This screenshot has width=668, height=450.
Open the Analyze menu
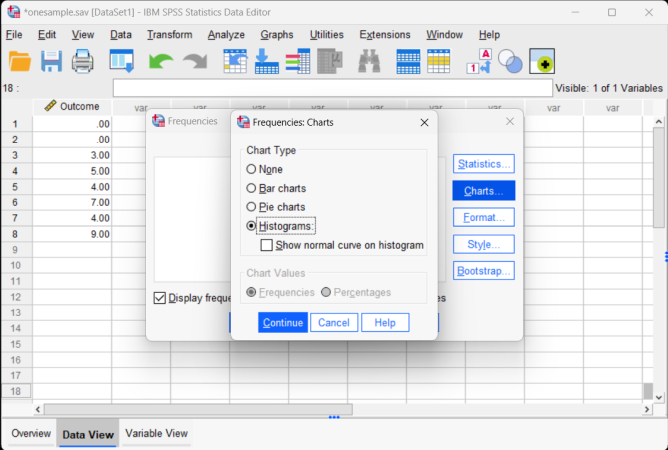coord(226,35)
